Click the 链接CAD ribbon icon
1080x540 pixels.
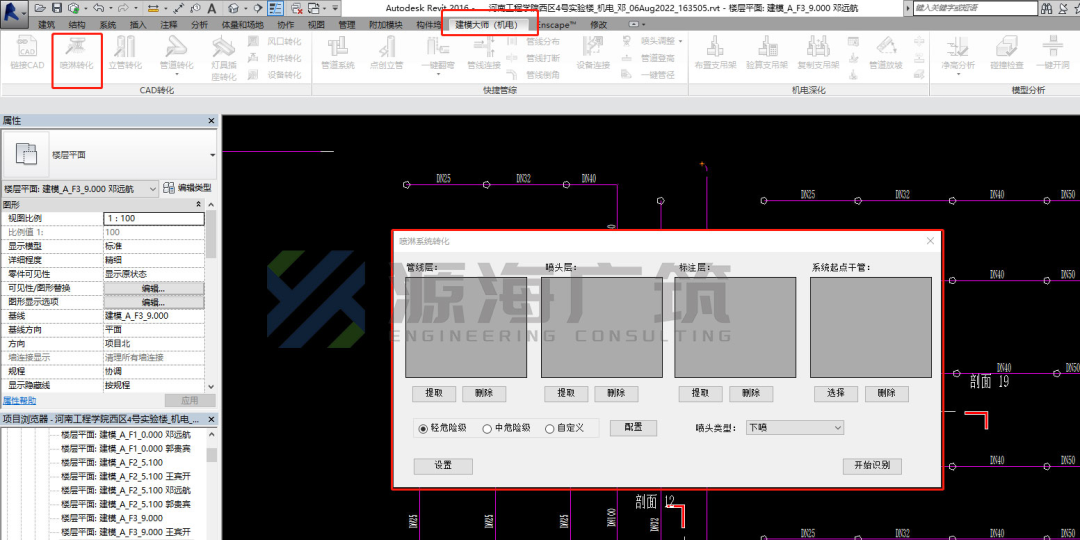27,53
